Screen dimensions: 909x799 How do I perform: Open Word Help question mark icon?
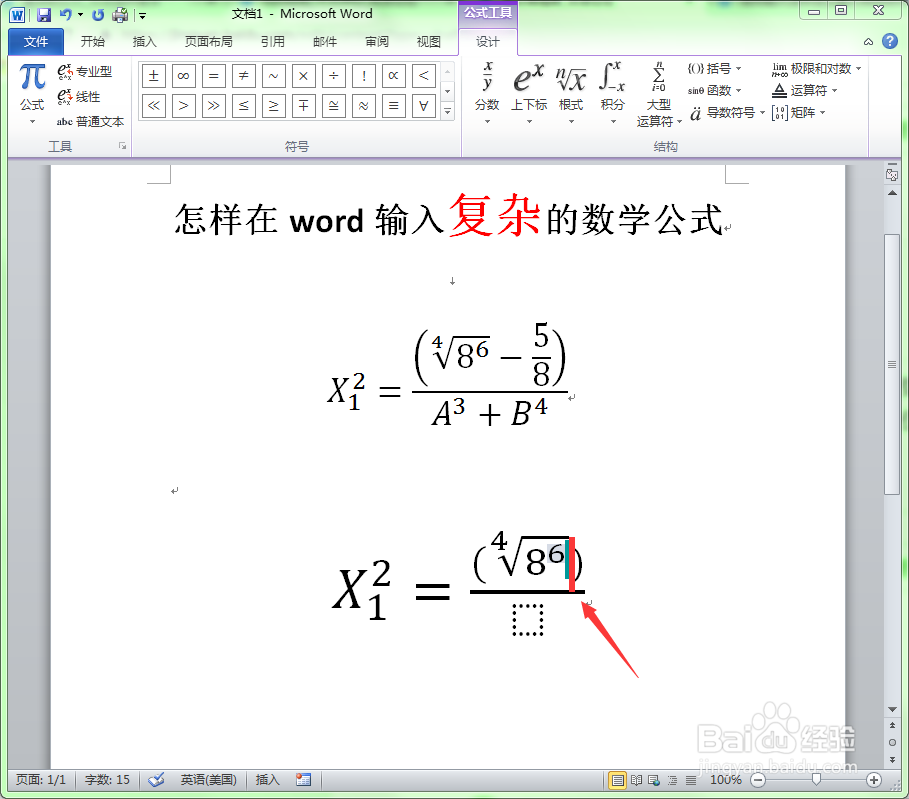tap(890, 41)
